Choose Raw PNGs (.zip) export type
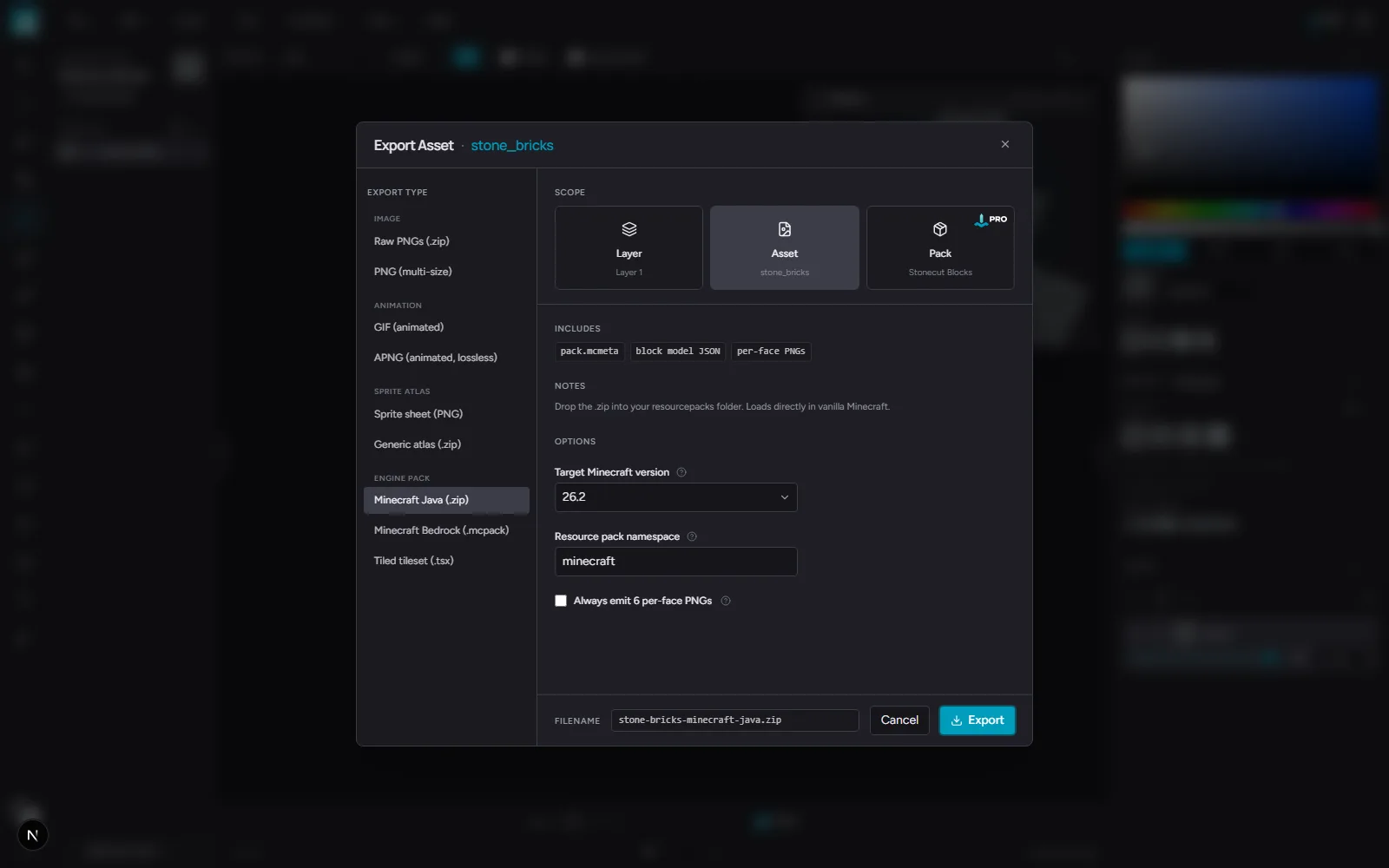This screenshot has width=1389, height=868. (446, 241)
